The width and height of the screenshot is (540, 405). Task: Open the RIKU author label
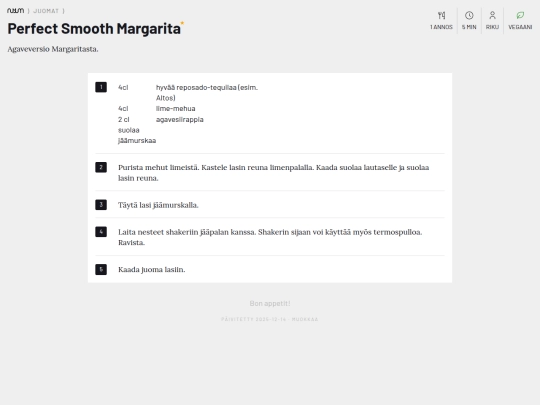click(492, 27)
